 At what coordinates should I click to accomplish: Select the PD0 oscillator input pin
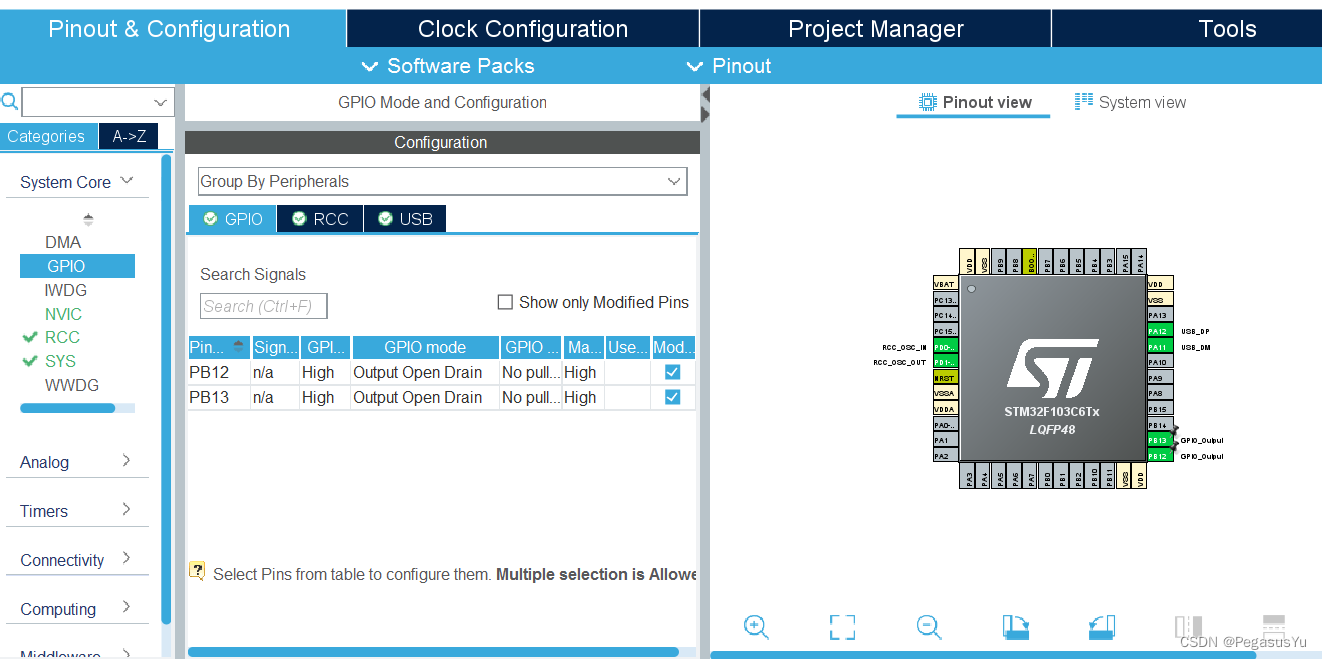point(946,346)
